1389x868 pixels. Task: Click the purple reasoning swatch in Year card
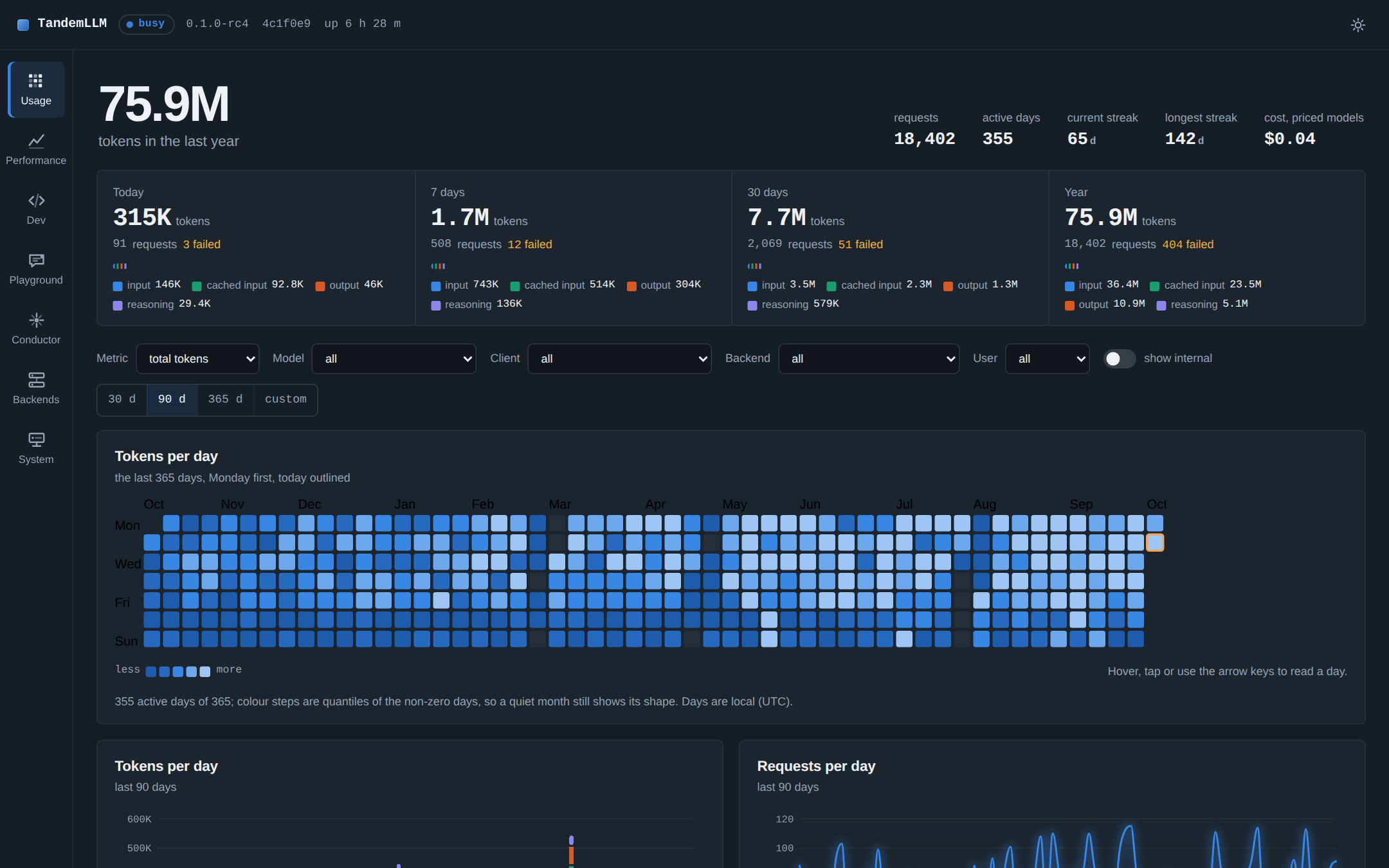(x=1161, y=305)
